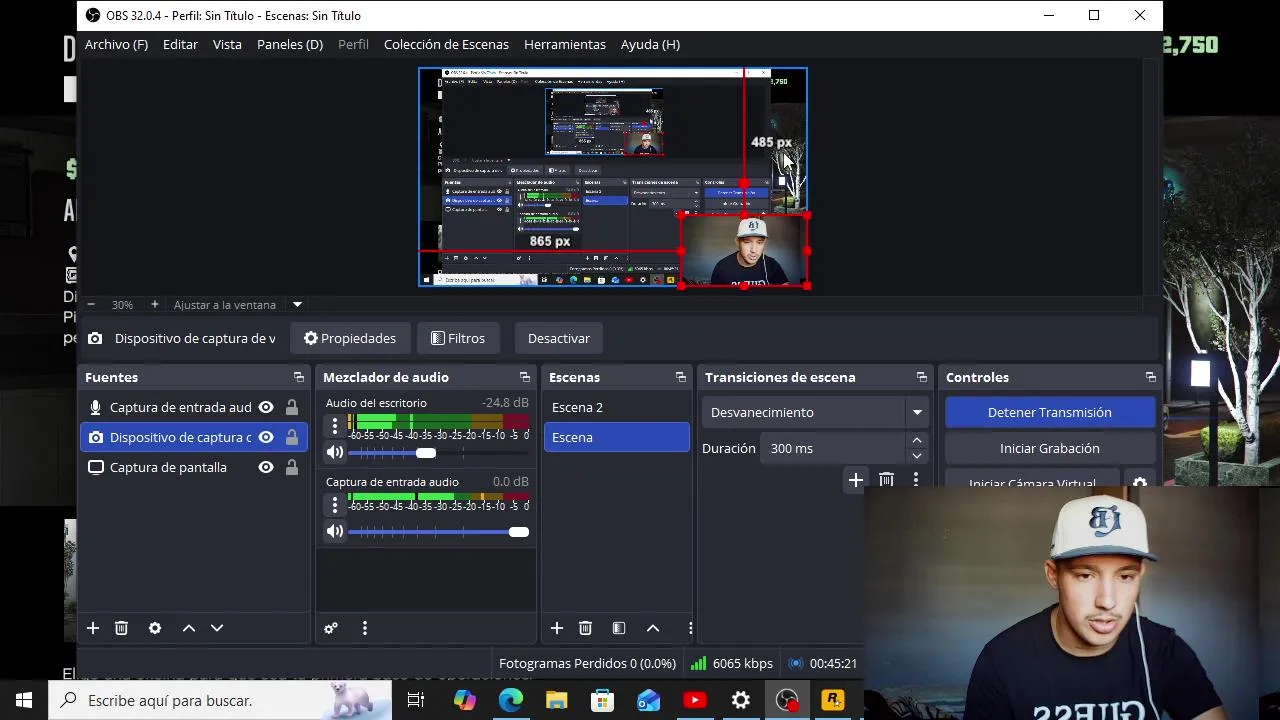Open source properties gear in Fuentes toolbar
Image resolution: width=1280 pixels, height=720 pixels.
coord(155,628)
